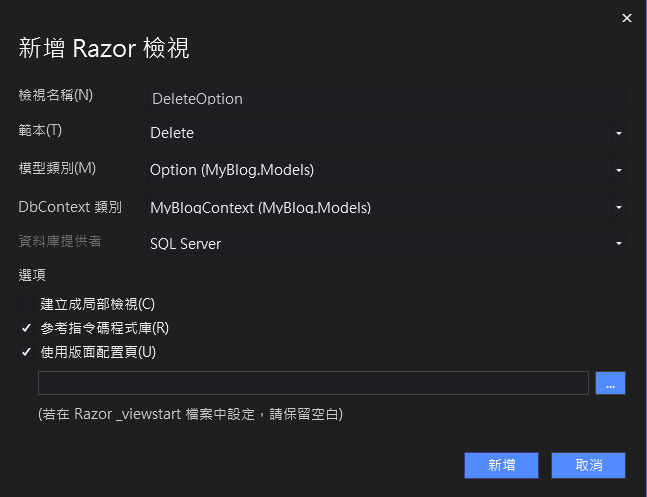Browse for layout page with ... button
Image resolution: width=647 pixels, height=497 pixels.
tap(610, 383)
